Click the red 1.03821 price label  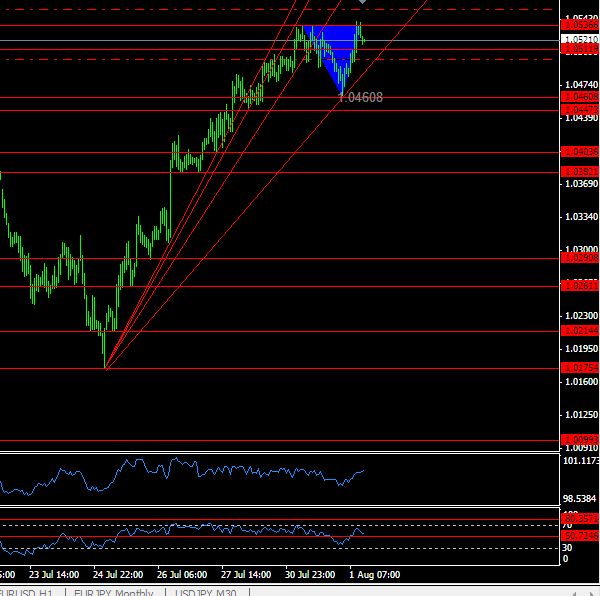[580, 172]
